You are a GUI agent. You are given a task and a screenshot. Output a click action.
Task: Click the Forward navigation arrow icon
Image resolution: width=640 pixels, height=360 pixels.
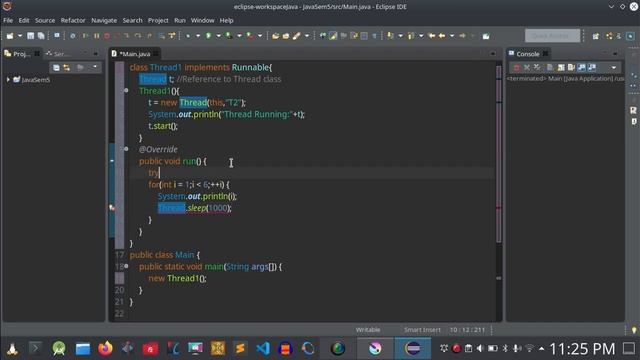(462, 36)
